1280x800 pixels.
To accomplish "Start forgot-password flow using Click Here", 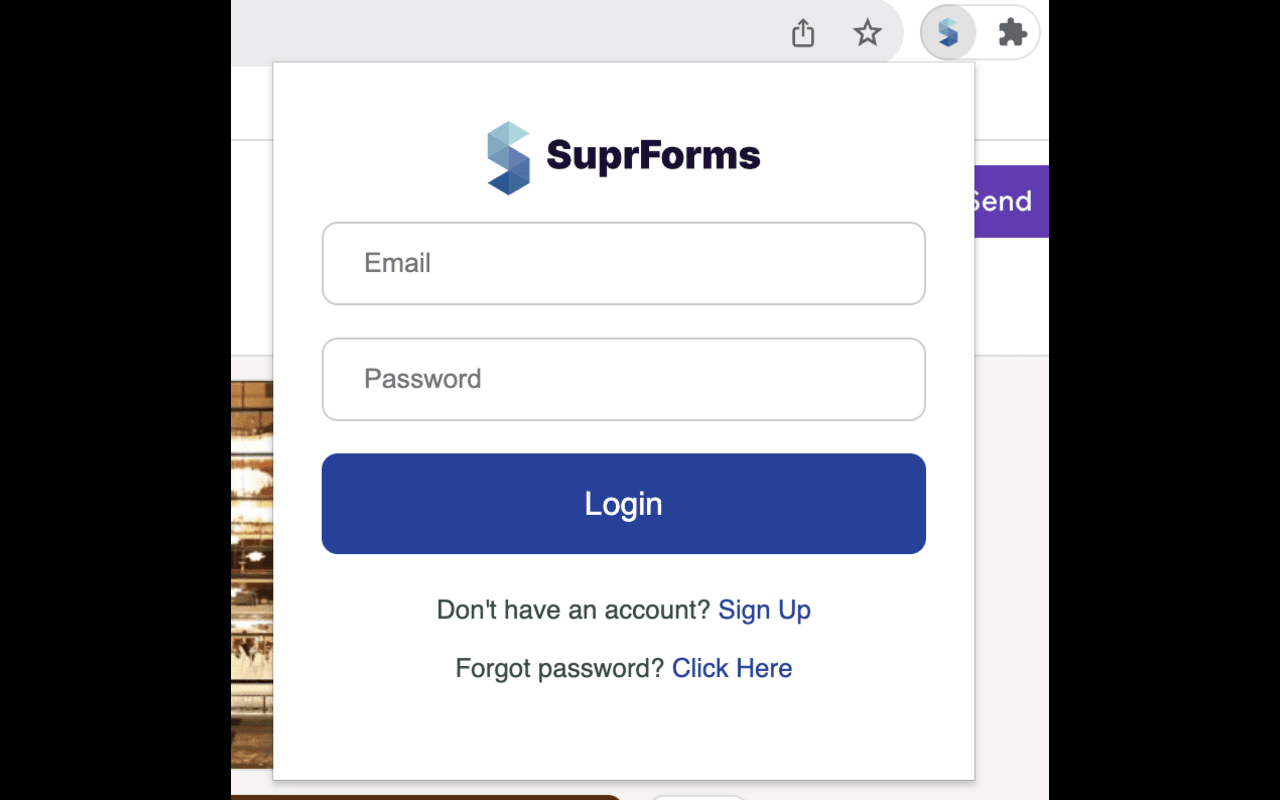I will tap(732, 668).
